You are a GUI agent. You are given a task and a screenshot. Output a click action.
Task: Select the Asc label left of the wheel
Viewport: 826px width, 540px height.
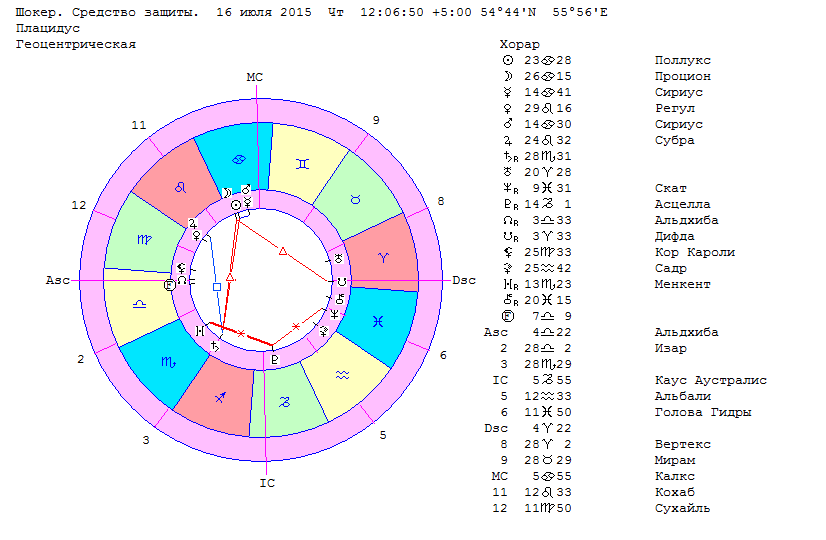(x=58, y=280)
